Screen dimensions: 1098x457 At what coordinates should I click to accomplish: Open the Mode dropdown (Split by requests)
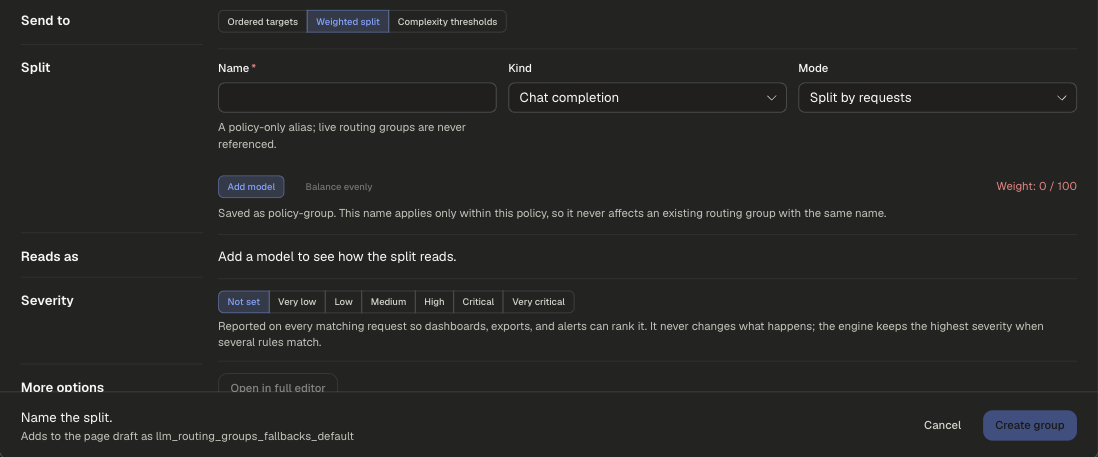[937, 98]
